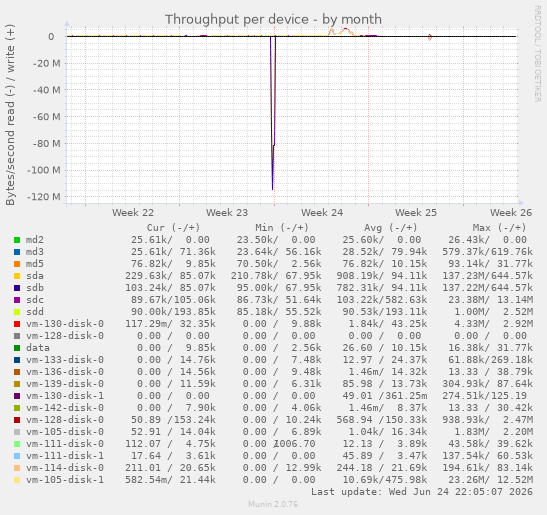Viewport: 547px width, 515px height.
Task: Select the vm-139-disk-0 color swatch
Action: pyautogui.click(x=17, y=384)
